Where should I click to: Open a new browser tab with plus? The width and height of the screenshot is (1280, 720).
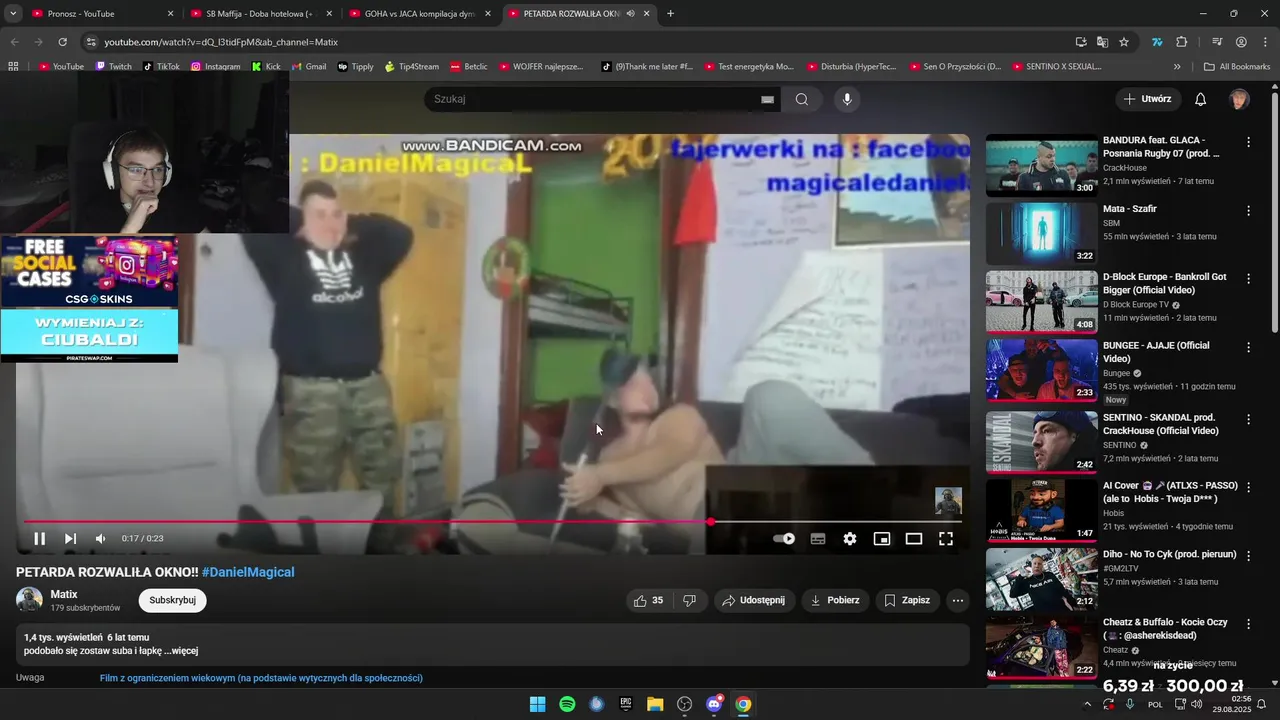[x=670, y=14]
